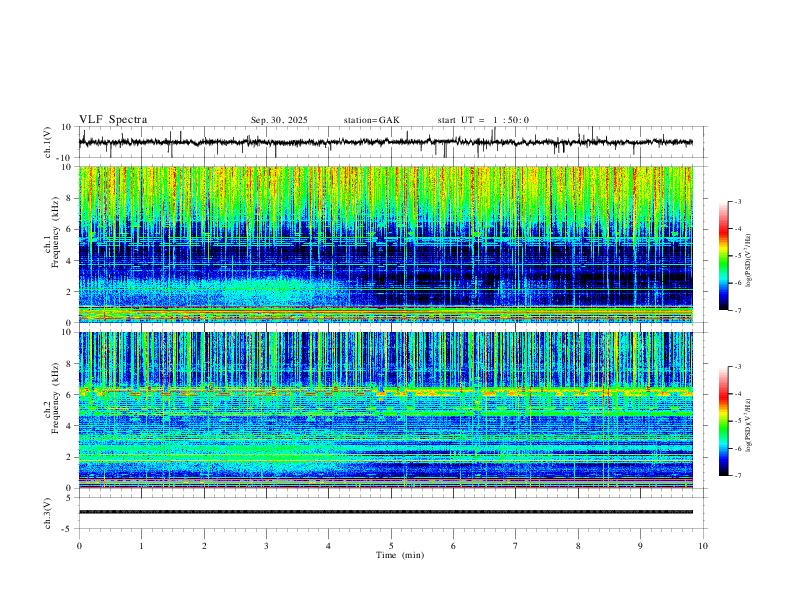Click the "ch.1(V)" waveform axis label
792x612 pixels.
(48, 142)
